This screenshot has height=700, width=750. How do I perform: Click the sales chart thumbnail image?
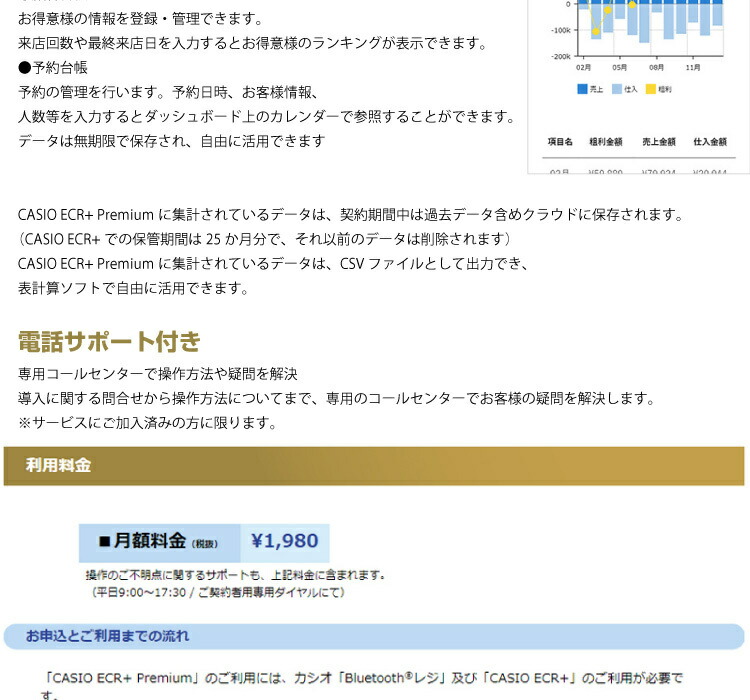pyautogui.click(x=639, y=87)
